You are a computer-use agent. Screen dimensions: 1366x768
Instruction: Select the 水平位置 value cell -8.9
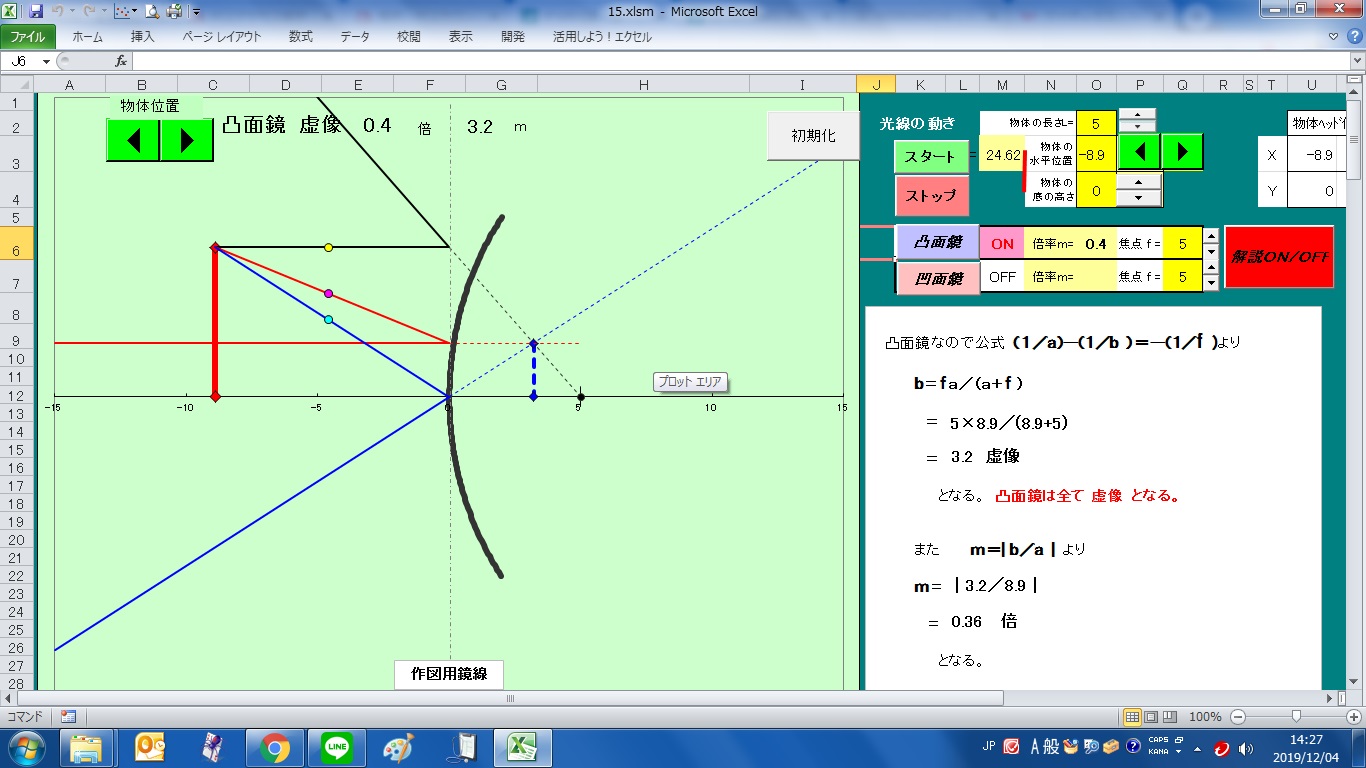tap(1096, 156)
